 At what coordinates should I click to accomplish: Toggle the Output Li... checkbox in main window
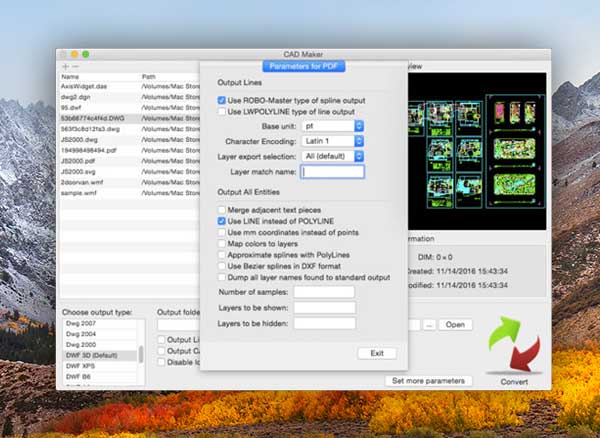[x=161, y=340]
